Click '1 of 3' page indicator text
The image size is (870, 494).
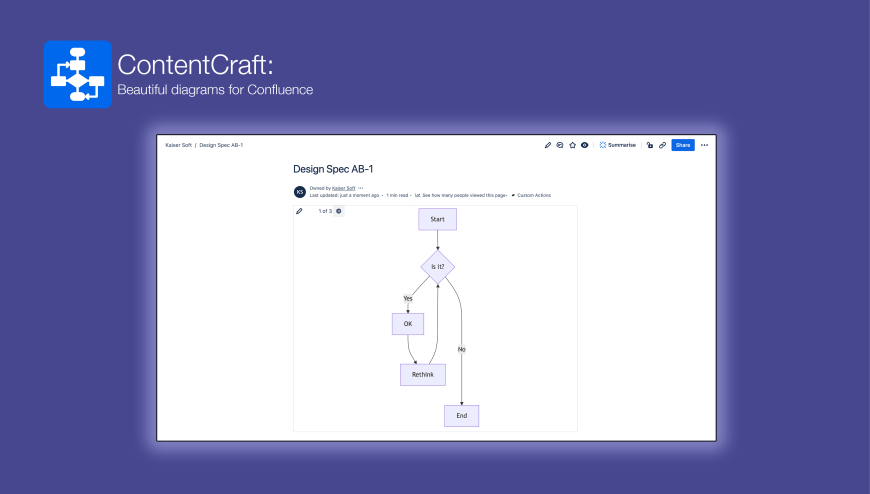[x=325, y=211]
